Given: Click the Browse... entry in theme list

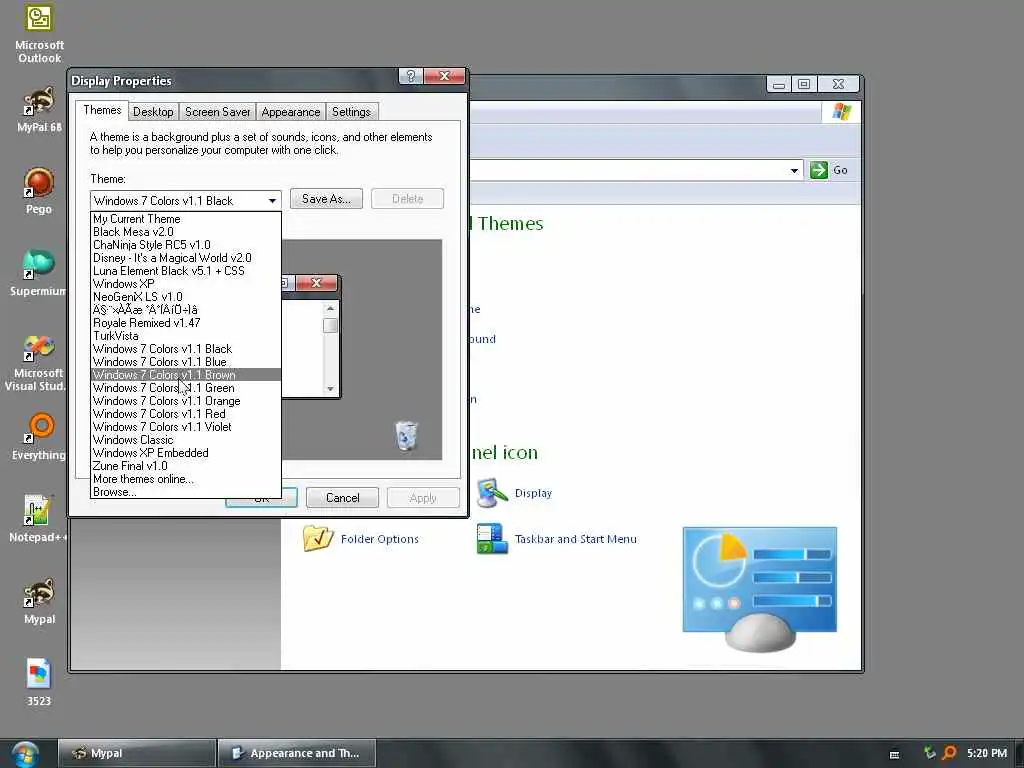Looking at the screenshot, I should point(186,492).
